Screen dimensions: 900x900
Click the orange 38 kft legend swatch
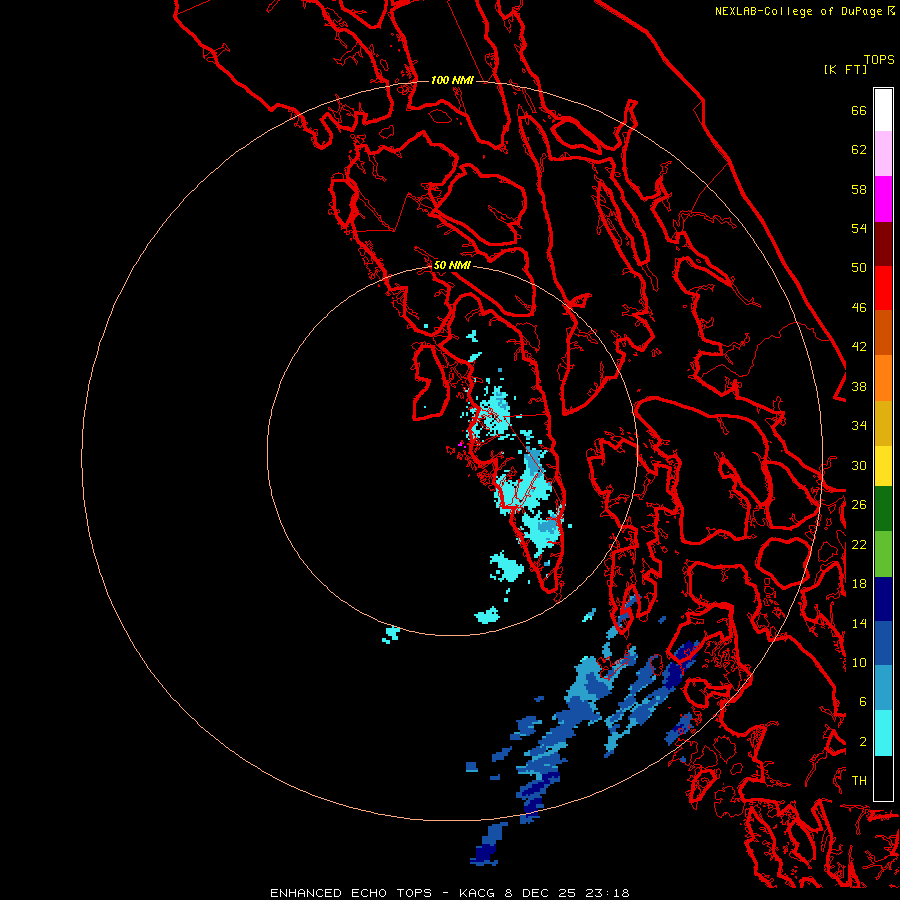pos(883,378)
